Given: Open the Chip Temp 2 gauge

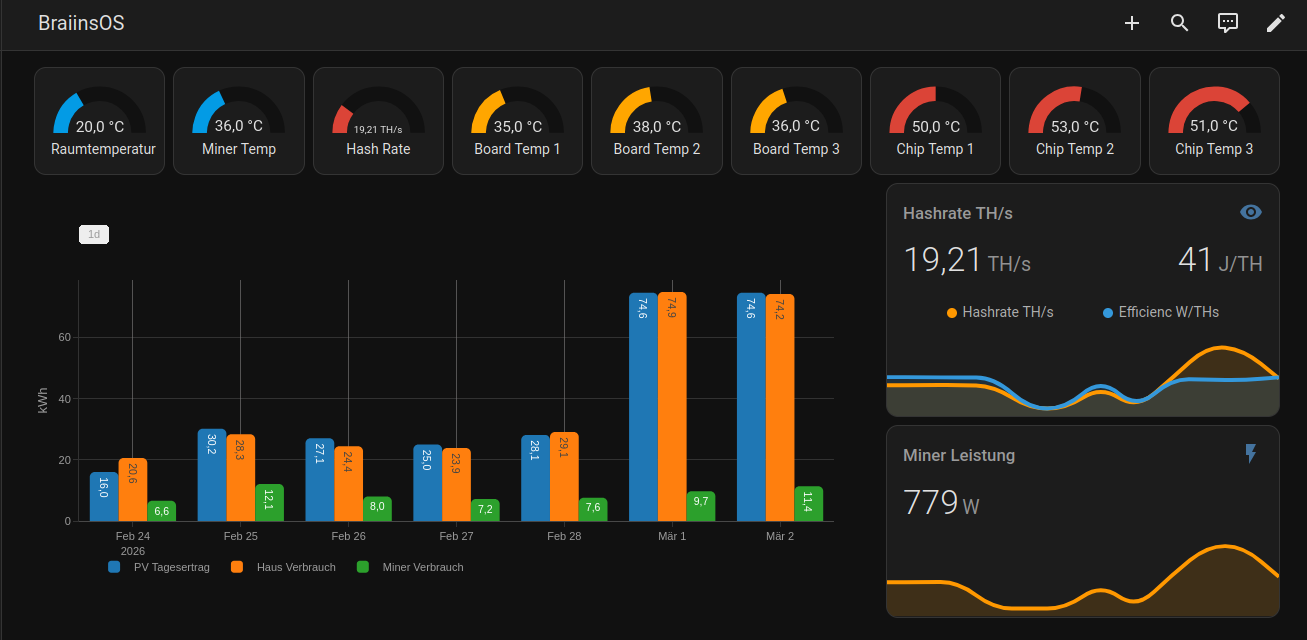Looking at the screenshot, I should 1074,121.
